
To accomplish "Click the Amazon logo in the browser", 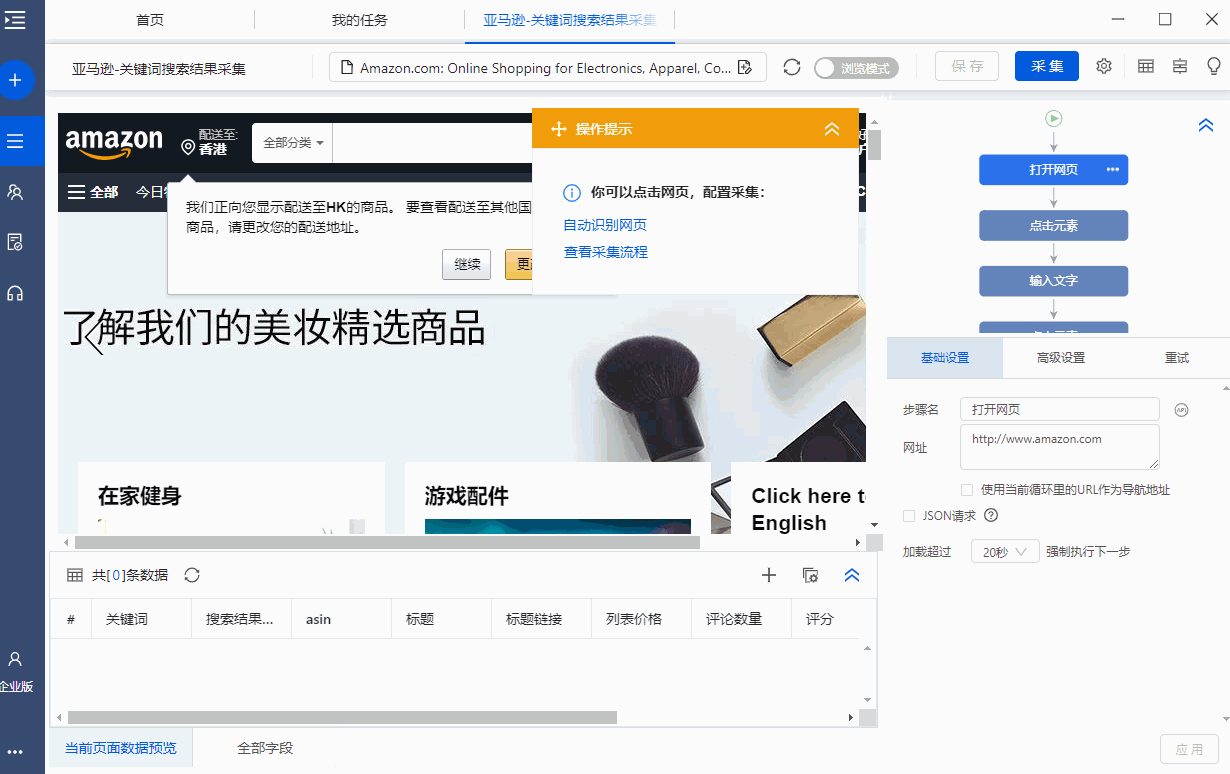I will pos(114,143).
